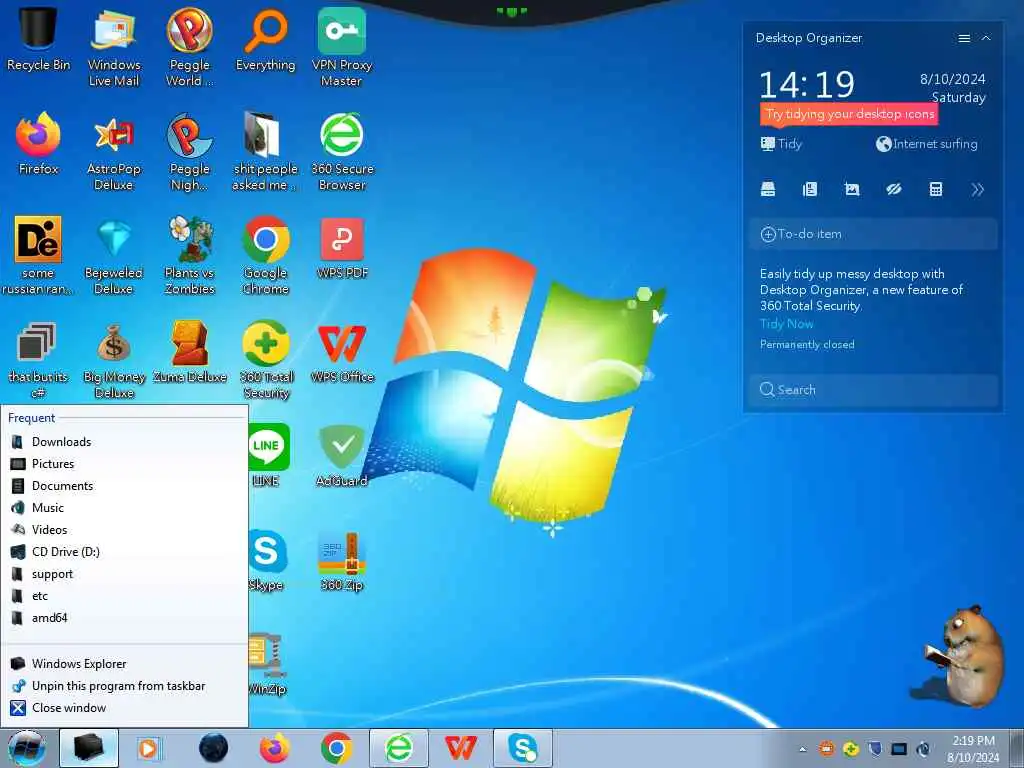Open Peggle World desktop shortcut
Viewport: 1024px width, 768px height.
tap(189, 46)
